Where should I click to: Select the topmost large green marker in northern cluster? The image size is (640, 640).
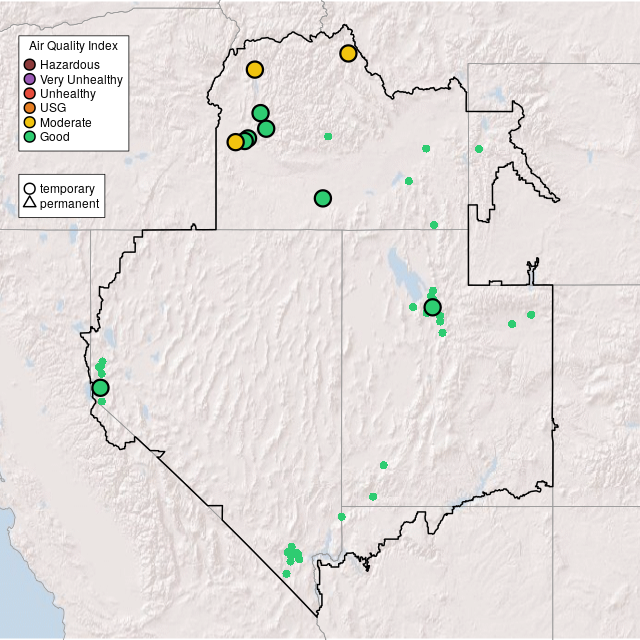(260, 113)
